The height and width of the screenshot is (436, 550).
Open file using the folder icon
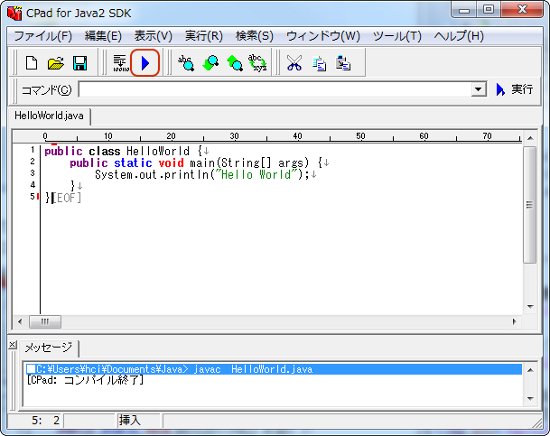[56, 63]
